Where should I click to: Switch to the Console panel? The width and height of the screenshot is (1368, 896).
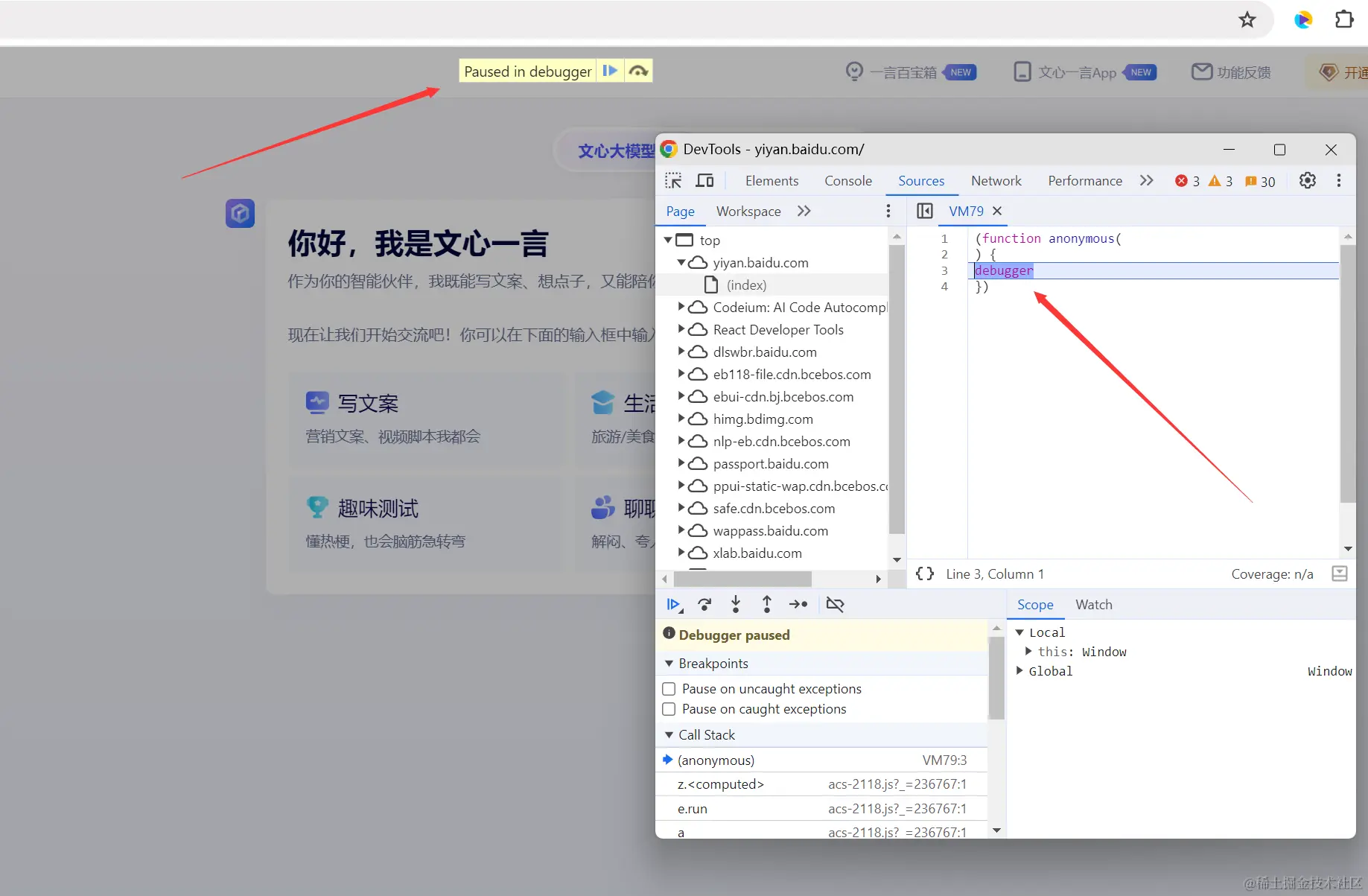click(x=848, y=180)
